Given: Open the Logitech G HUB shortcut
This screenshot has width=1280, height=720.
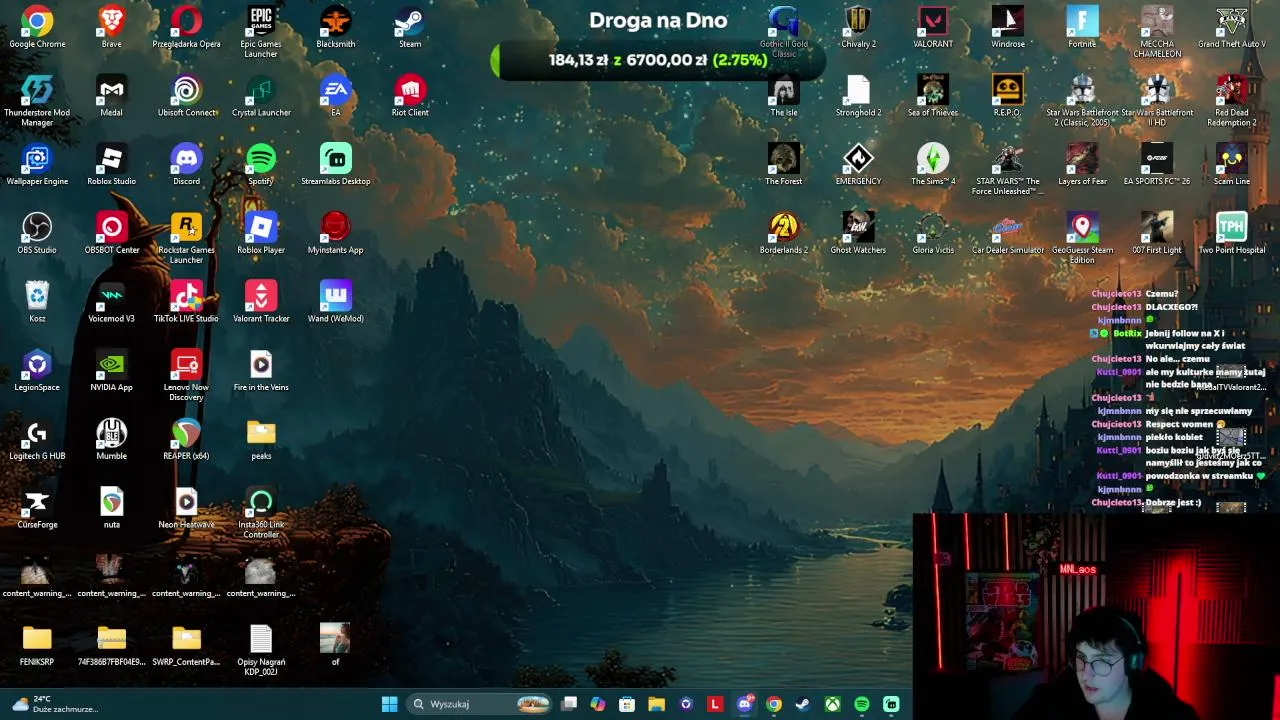Looking at the screenshot, I should (x=37, y=439).
